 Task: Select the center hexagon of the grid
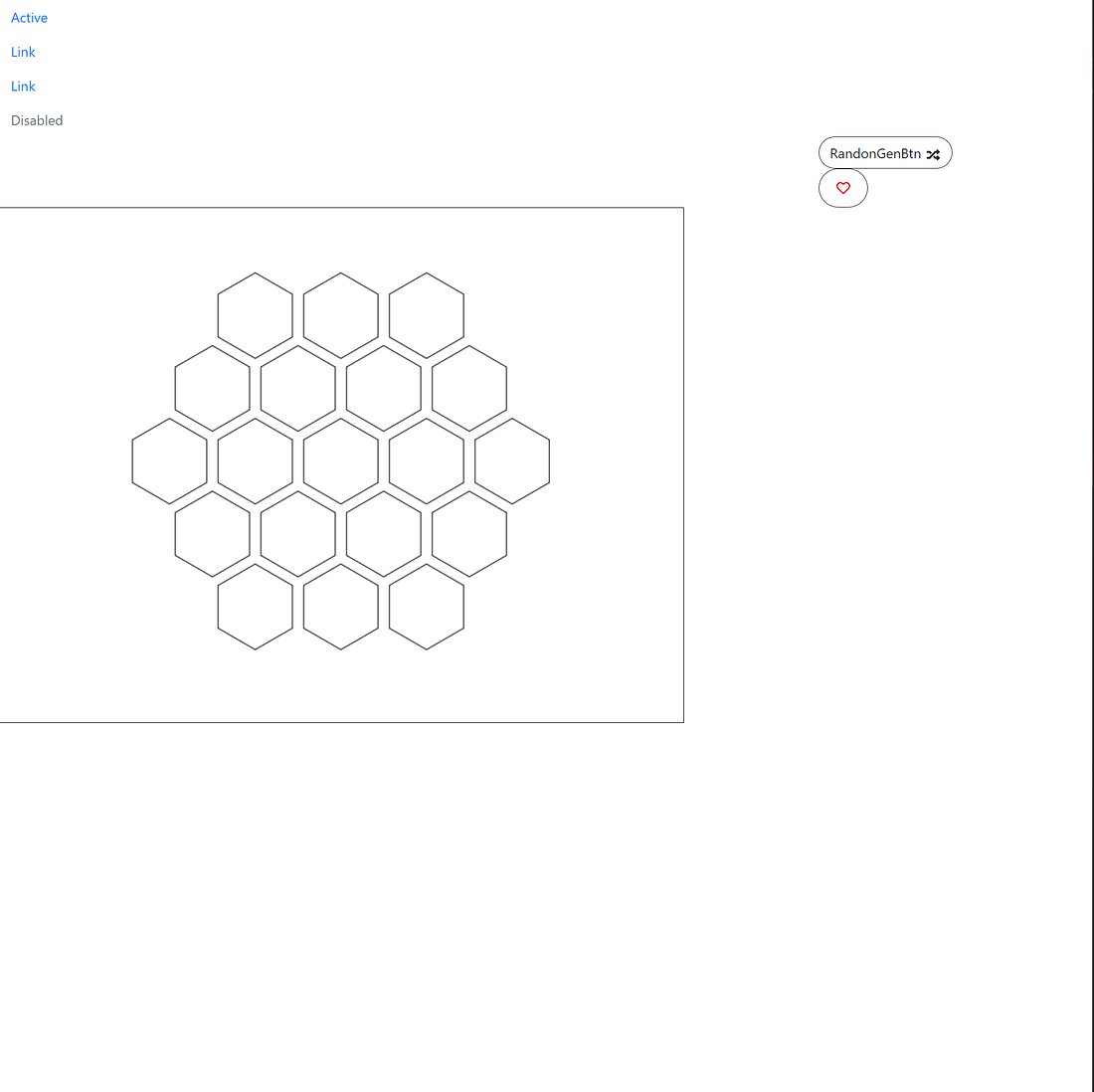pyautogui.click(x=340, y=460)
